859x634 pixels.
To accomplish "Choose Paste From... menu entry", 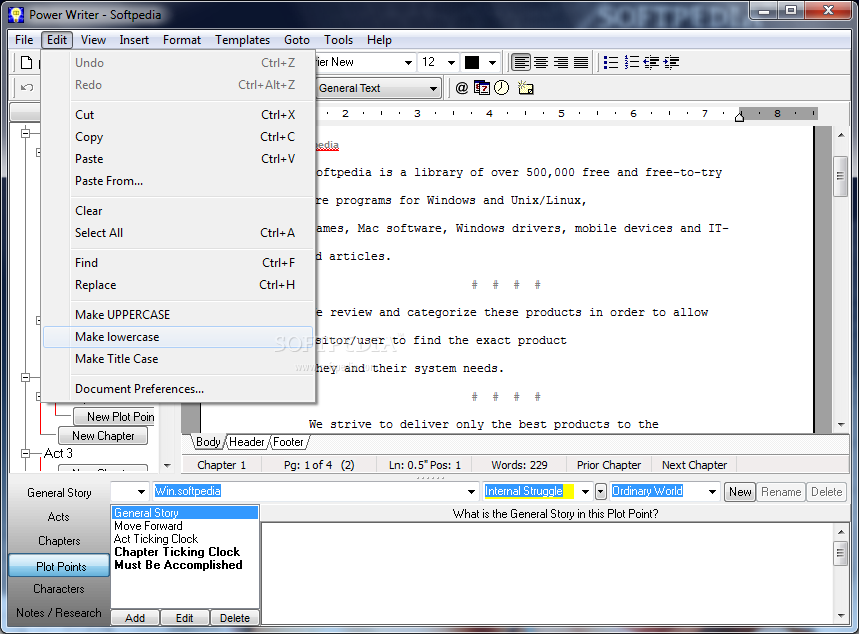I will (178, 181).
